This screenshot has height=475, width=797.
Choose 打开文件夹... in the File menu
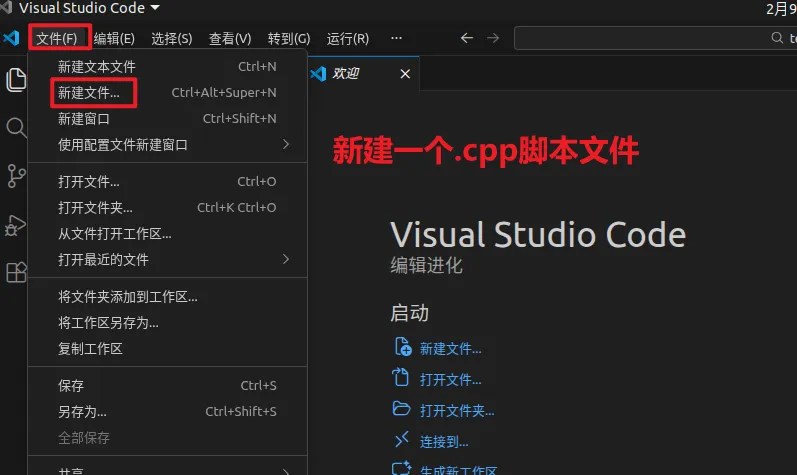pyautogui.click(x=168, y=207)
